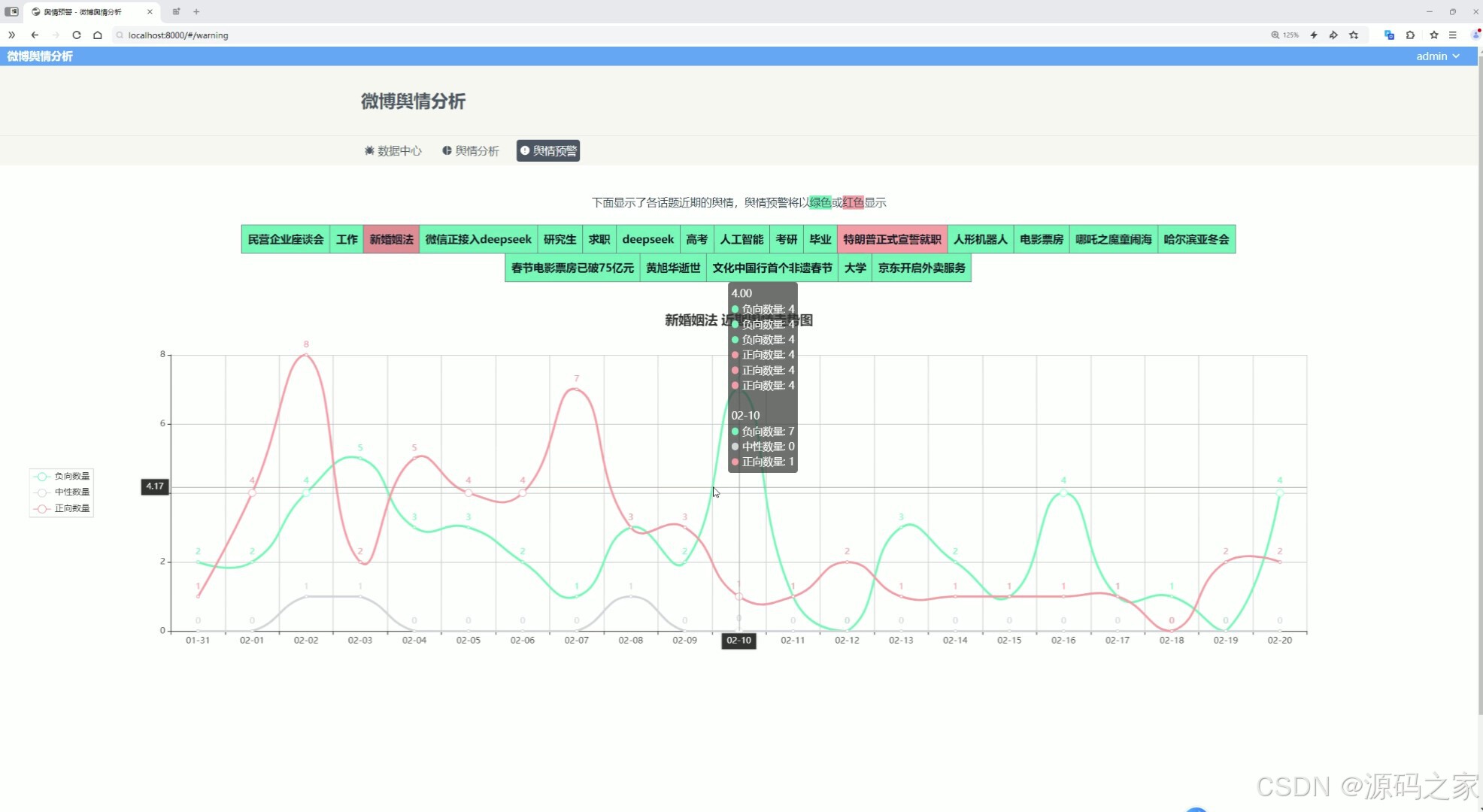Click the browser reload page icon

pos(77,35)
